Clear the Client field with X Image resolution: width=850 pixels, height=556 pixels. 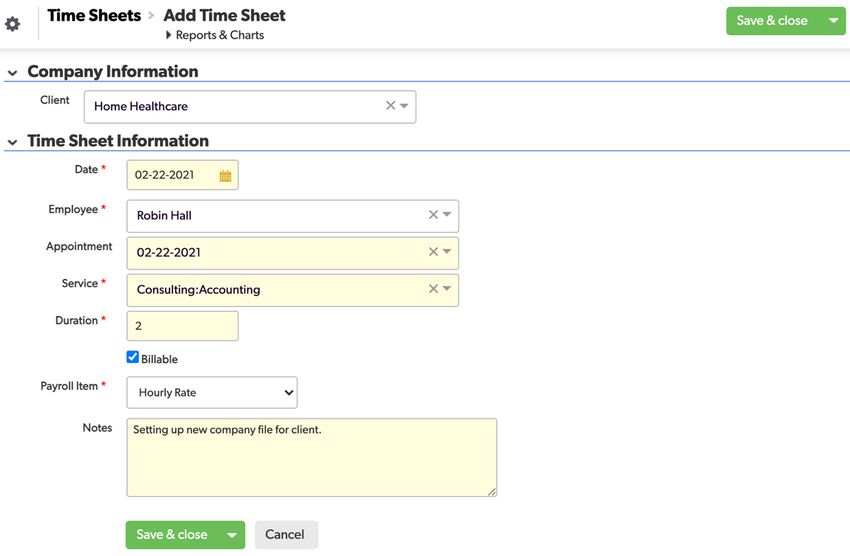390,106
